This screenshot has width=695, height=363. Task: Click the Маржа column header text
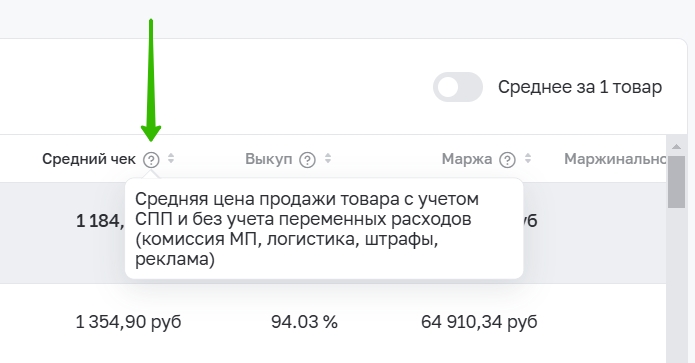[x=467, y=159]
